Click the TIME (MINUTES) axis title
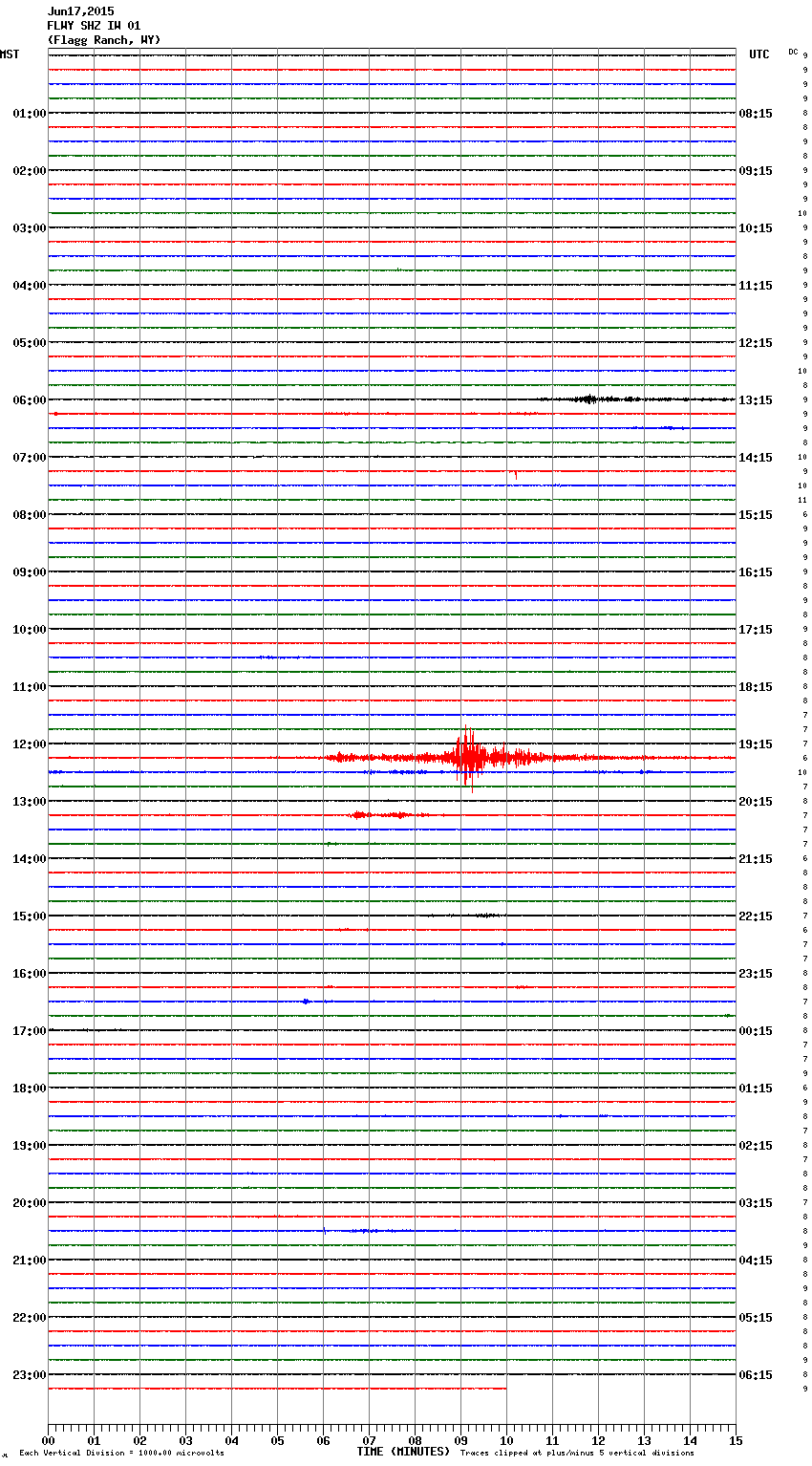 pos(403,1452)
